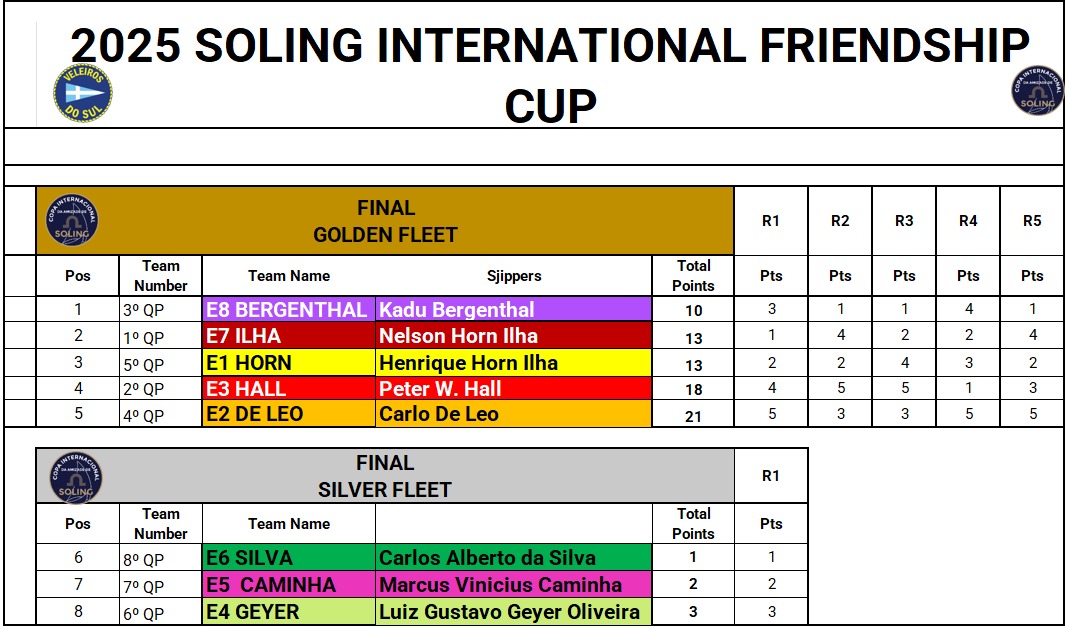This screenshot has width=1069, height=629.
Task: Click the Sjippers column header
Action: pyautogui.click(x=514, y=276)
